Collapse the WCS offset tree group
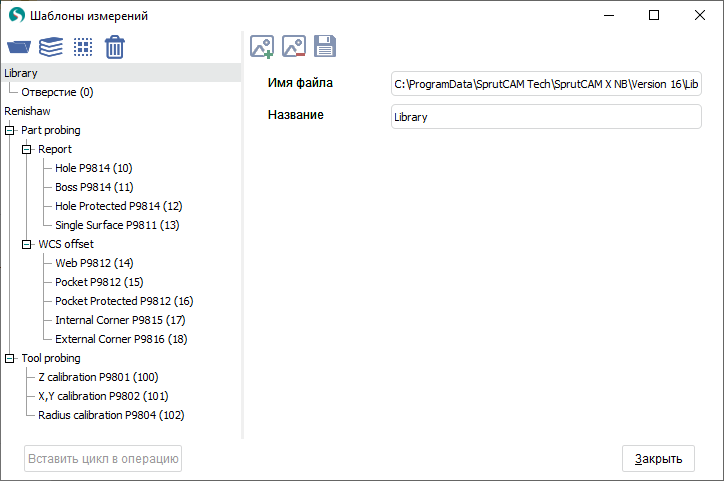Viewport: 724px width, 481px height. pos(27,244)
